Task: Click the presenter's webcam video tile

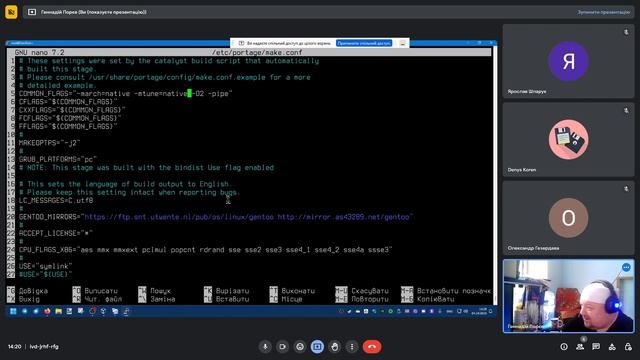Action: click(x=568, y=296)
